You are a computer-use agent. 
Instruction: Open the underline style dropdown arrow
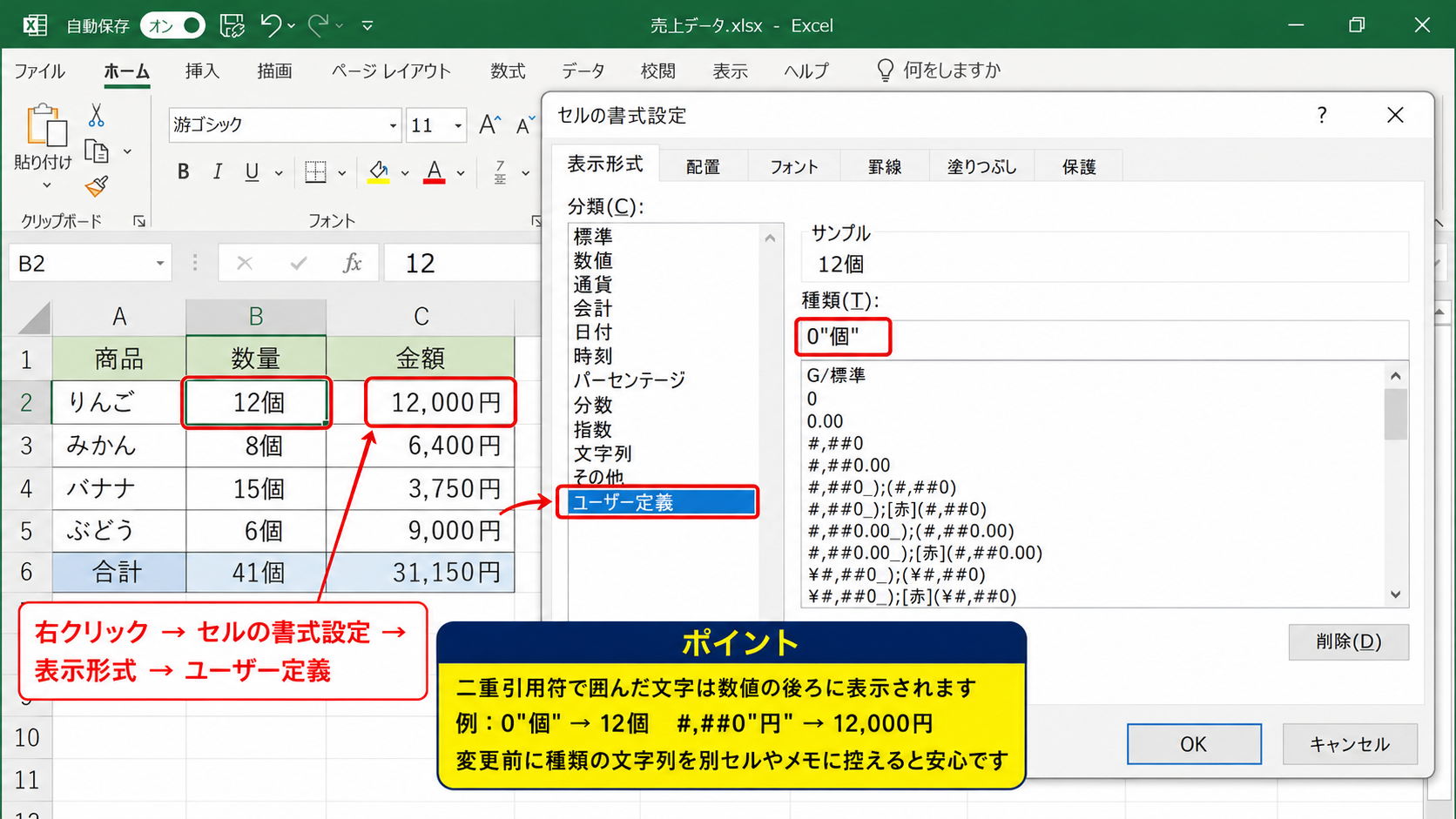[279, 173]
